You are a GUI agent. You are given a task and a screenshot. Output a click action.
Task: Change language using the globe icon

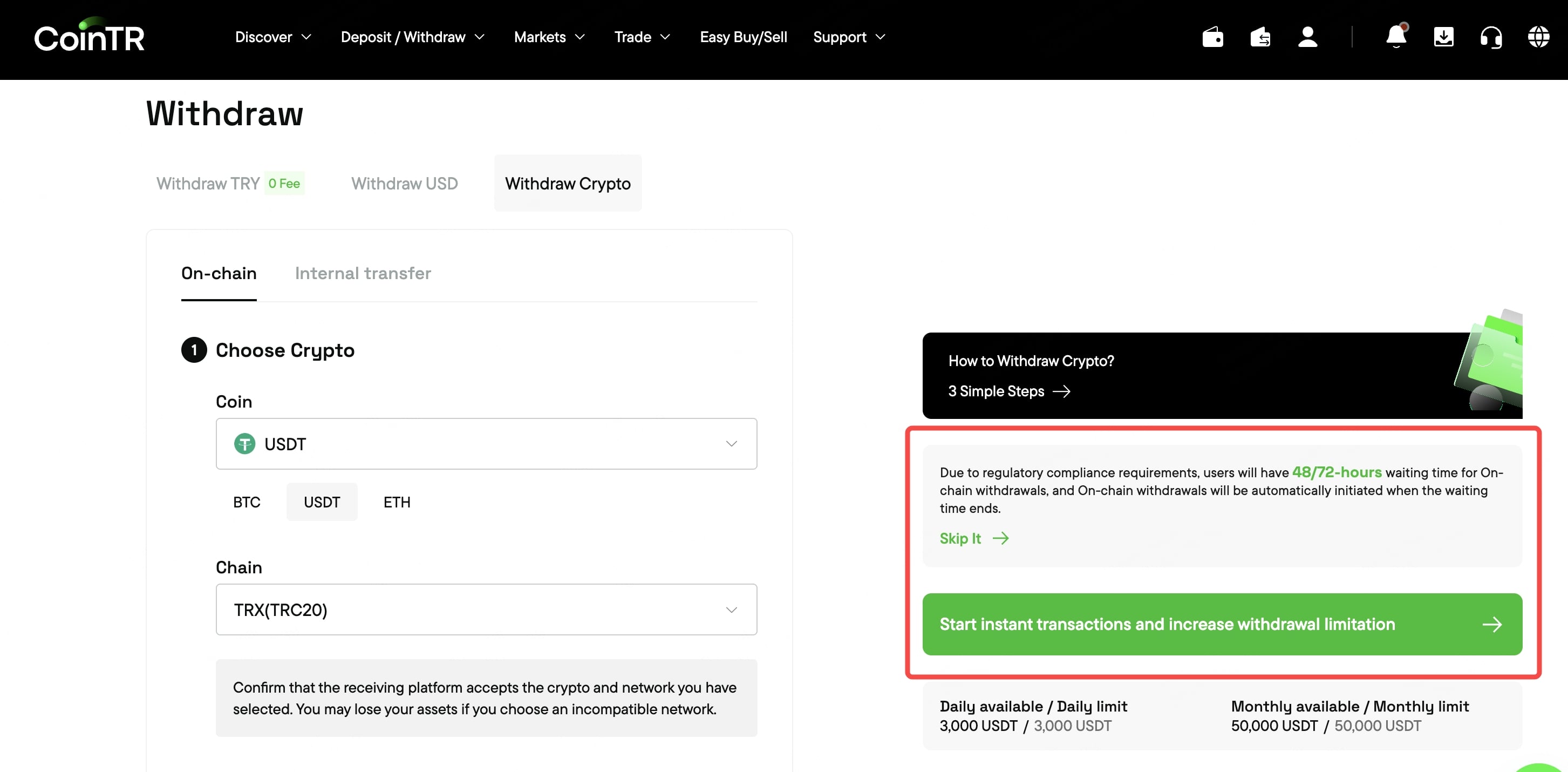(x=1539, y=37)
